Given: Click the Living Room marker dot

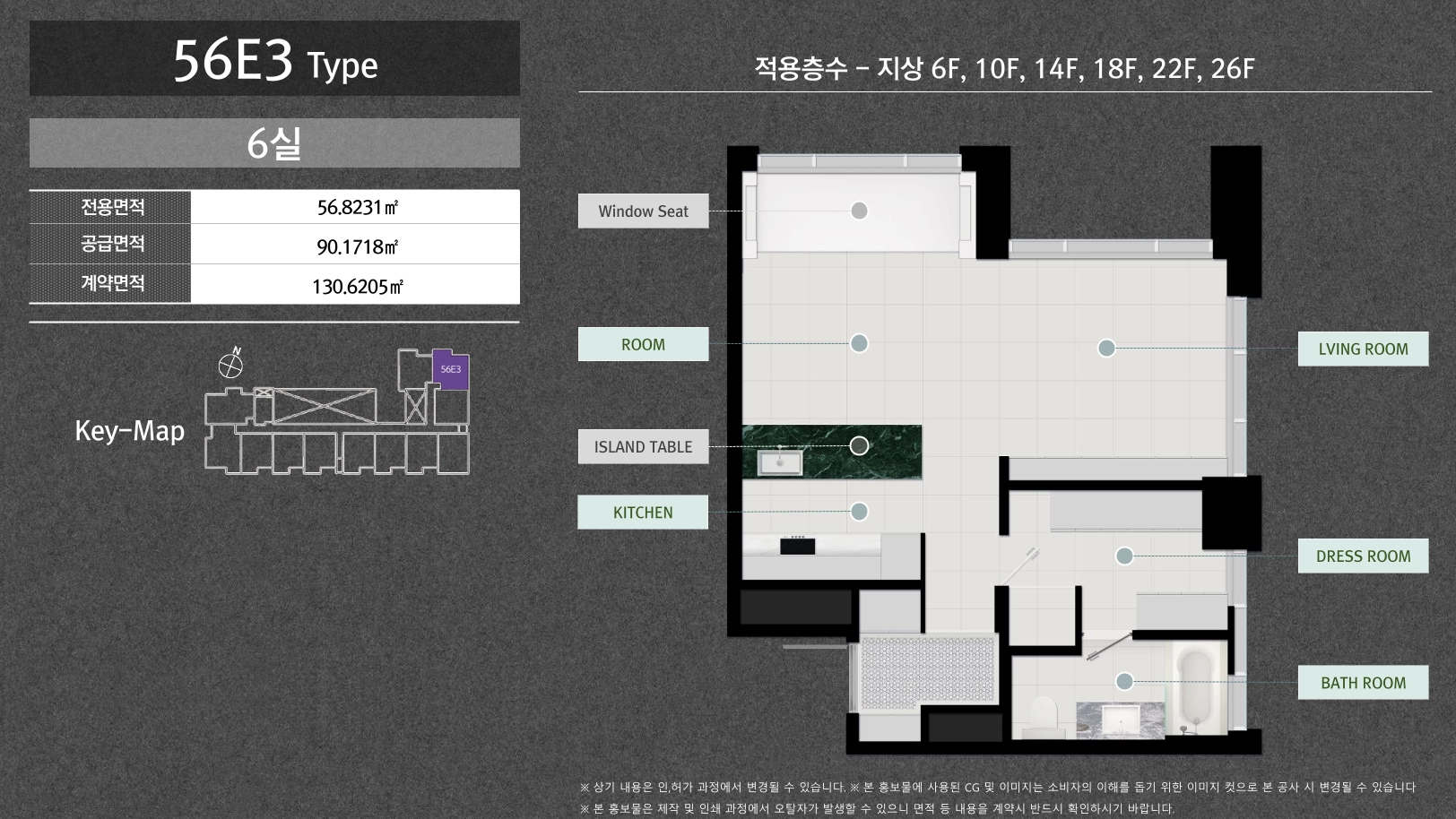Looking at the screenshot, I should (1106, 348).
